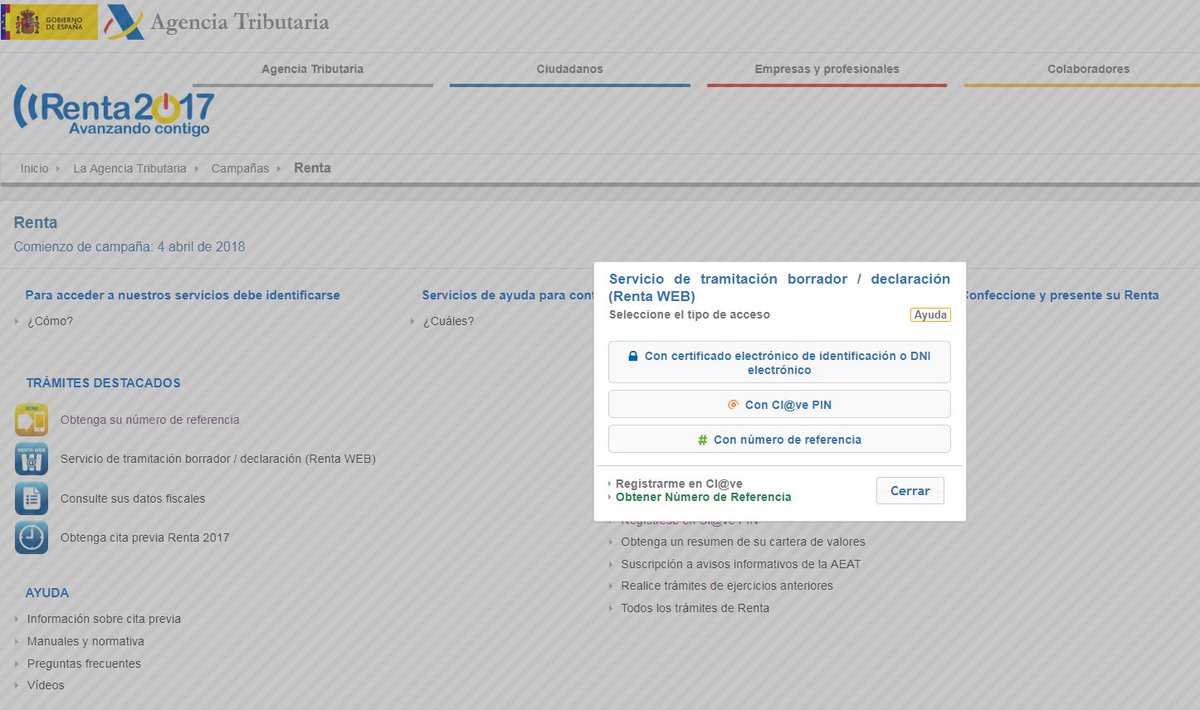Image resolution: width=1200 pixels, height=710 pixels.
Task: Open 'Obtenga un resumen de su cartera de valores'
Action: 743,542
